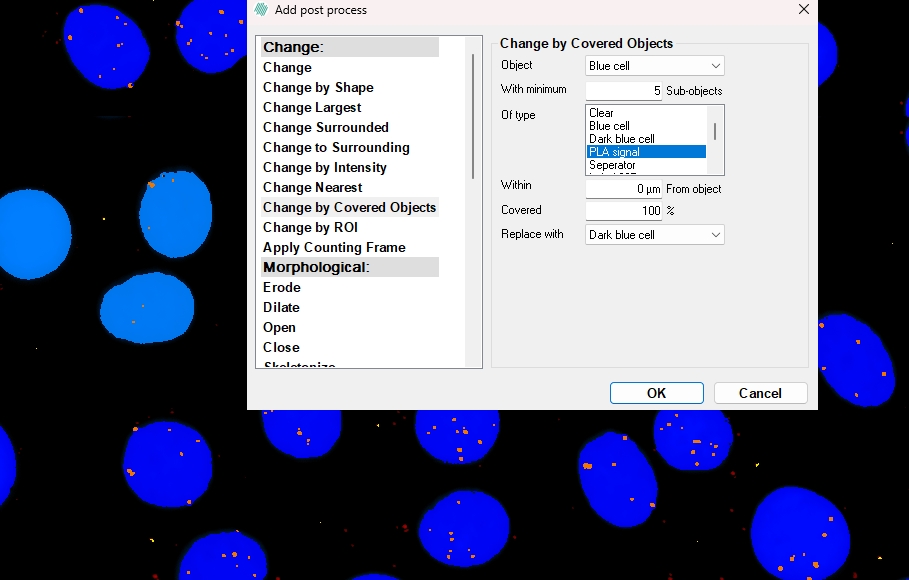Select Clear in the Of type list
909x580 pixels.
[646, 113]
